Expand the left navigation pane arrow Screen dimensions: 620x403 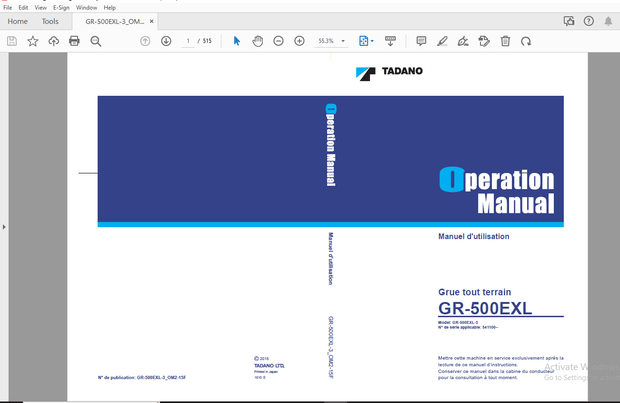coord(4,227)
